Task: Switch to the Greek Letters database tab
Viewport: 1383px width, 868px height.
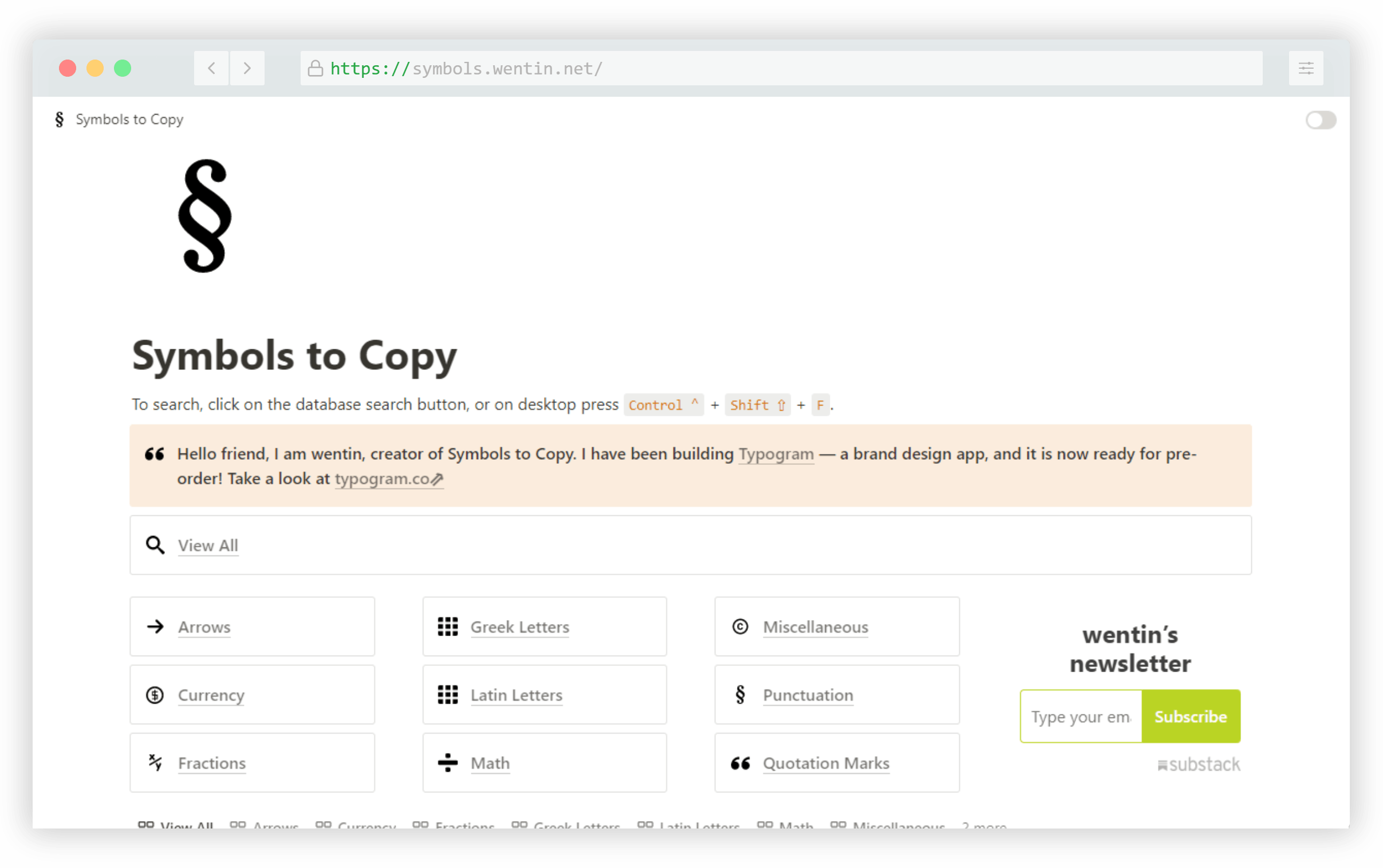Action: [x=566, y=825]
